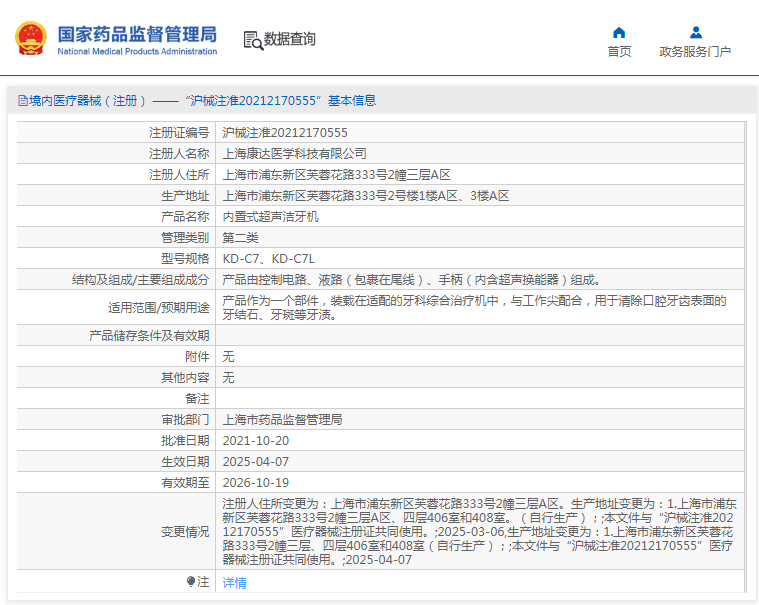
Task: Click the 注册证编号 row label
Action: coord(179,133)
